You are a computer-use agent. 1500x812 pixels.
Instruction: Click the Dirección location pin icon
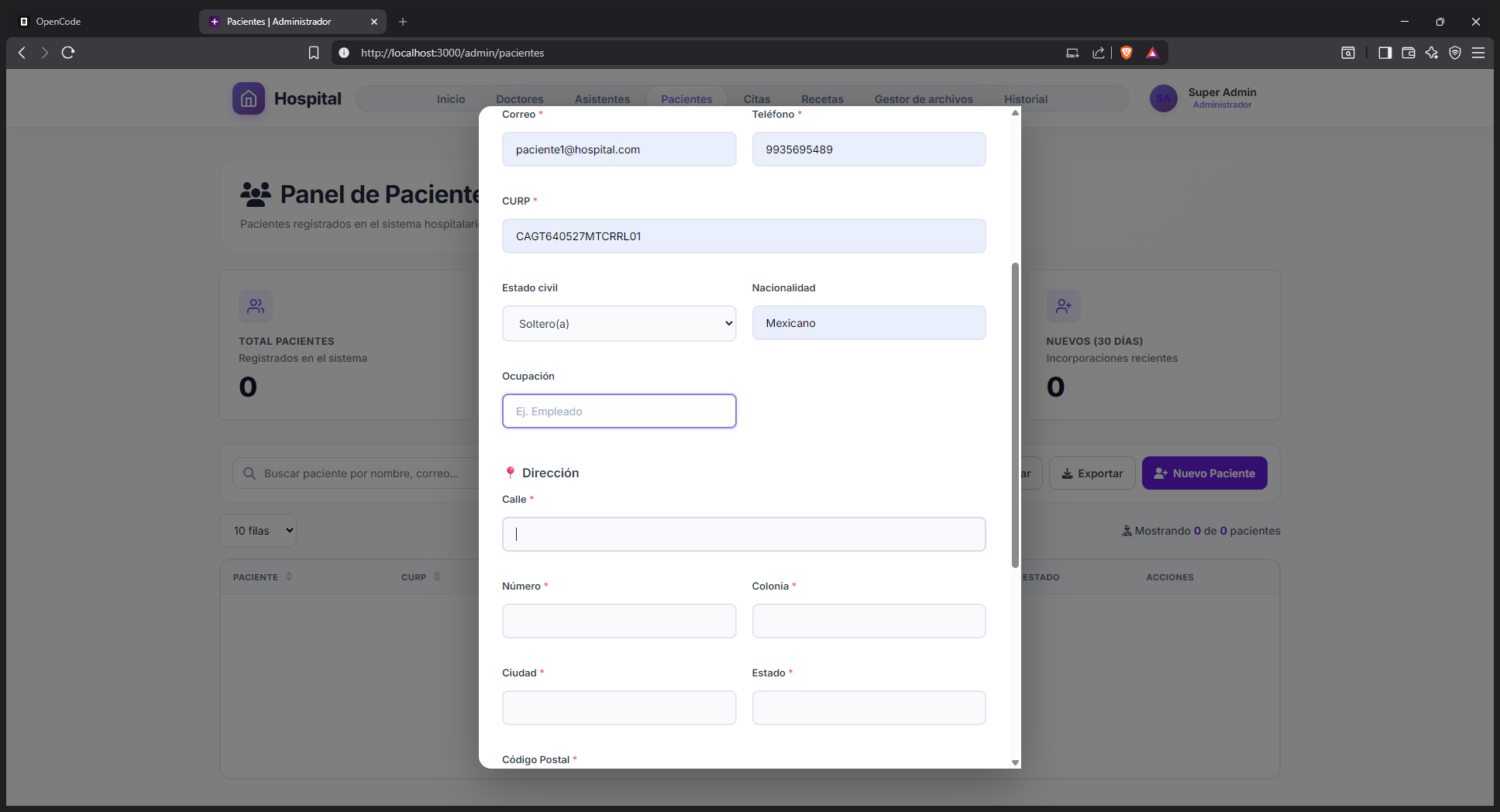(x=510, y=473)
